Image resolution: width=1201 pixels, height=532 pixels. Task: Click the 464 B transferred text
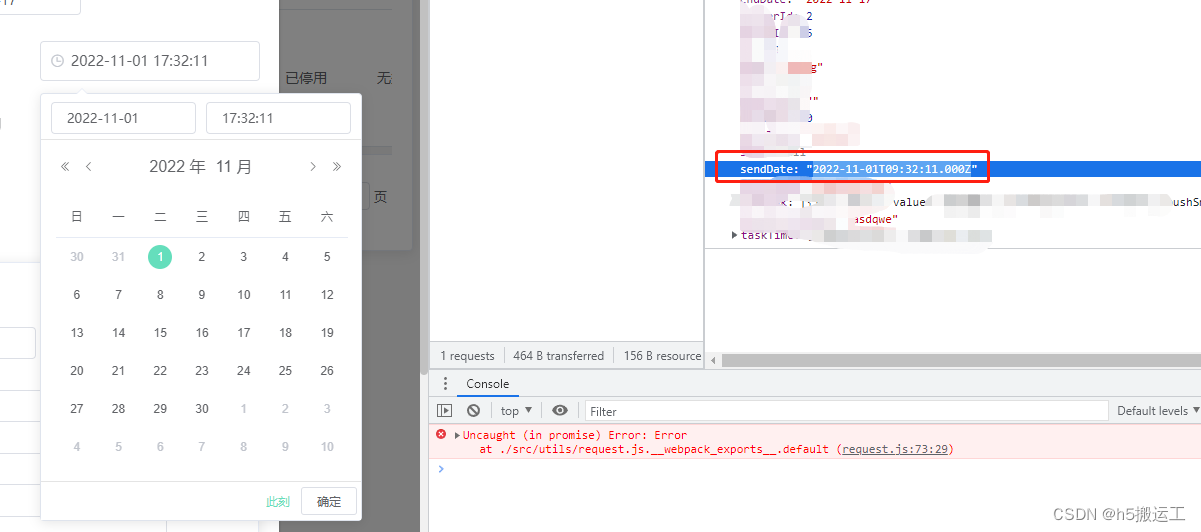click(x=559, y=356)
